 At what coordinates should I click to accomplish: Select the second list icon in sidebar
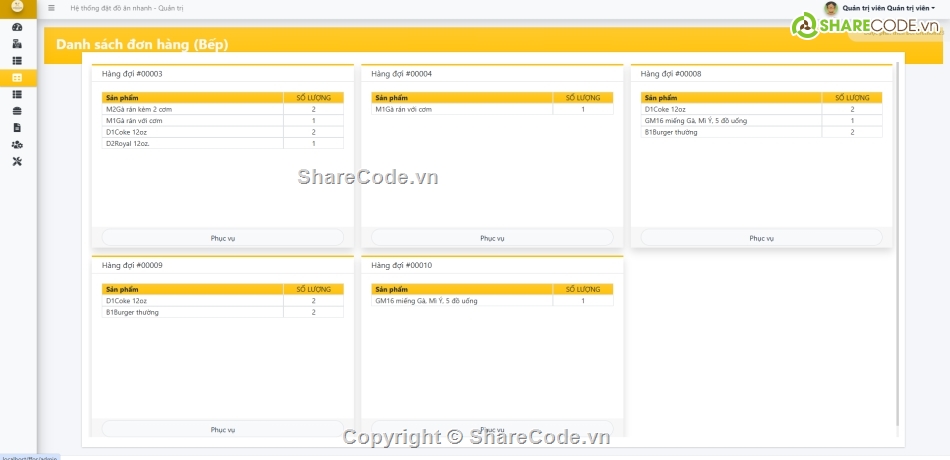[17, 94]
